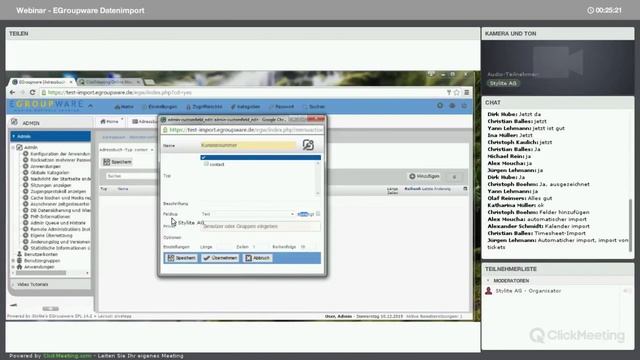Click Speichern button in the popup dialog
The width and height of the screenshot is (640, 360).
click(x=182, y=258)
